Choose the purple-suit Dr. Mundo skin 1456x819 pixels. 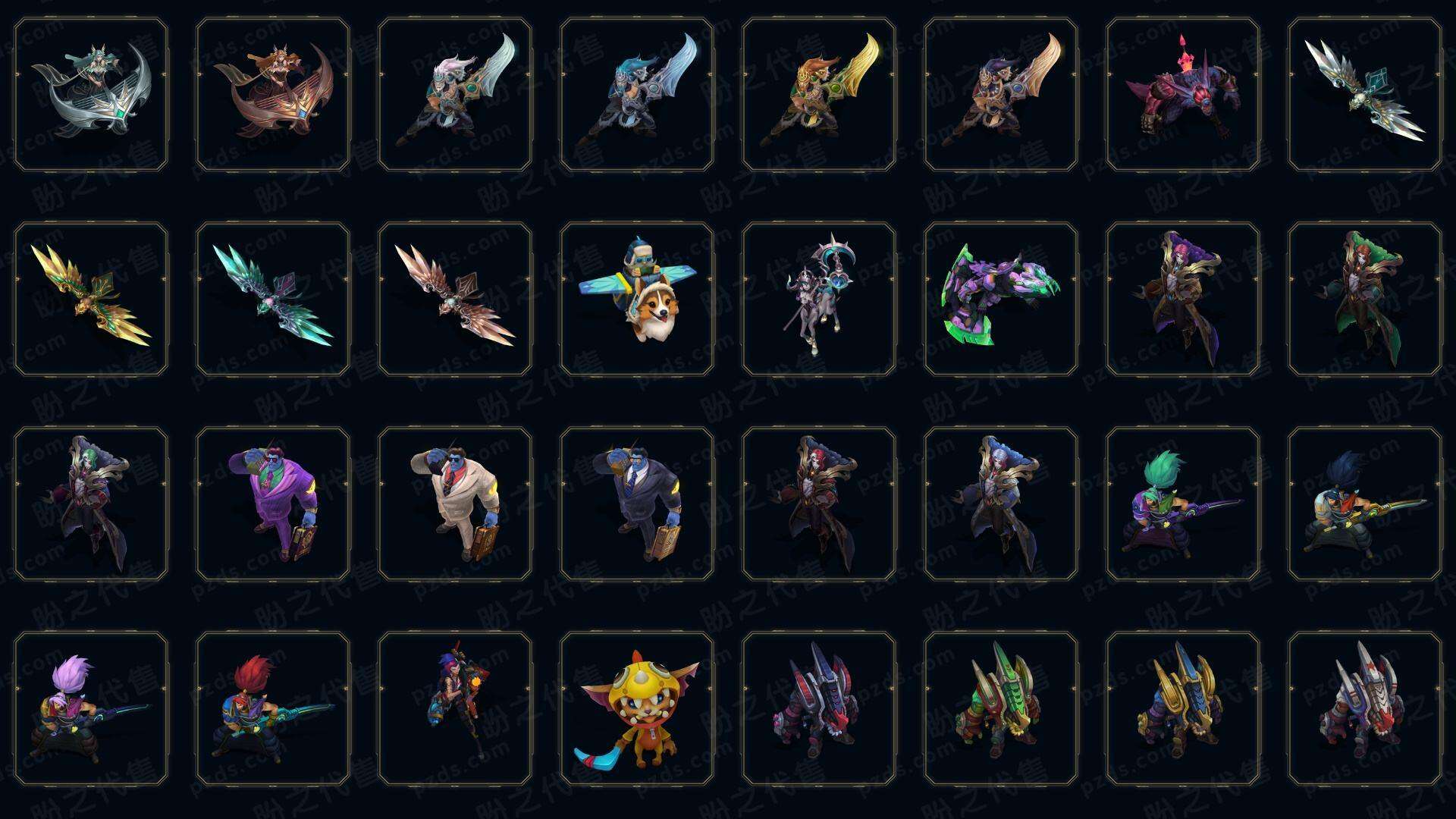273,504
